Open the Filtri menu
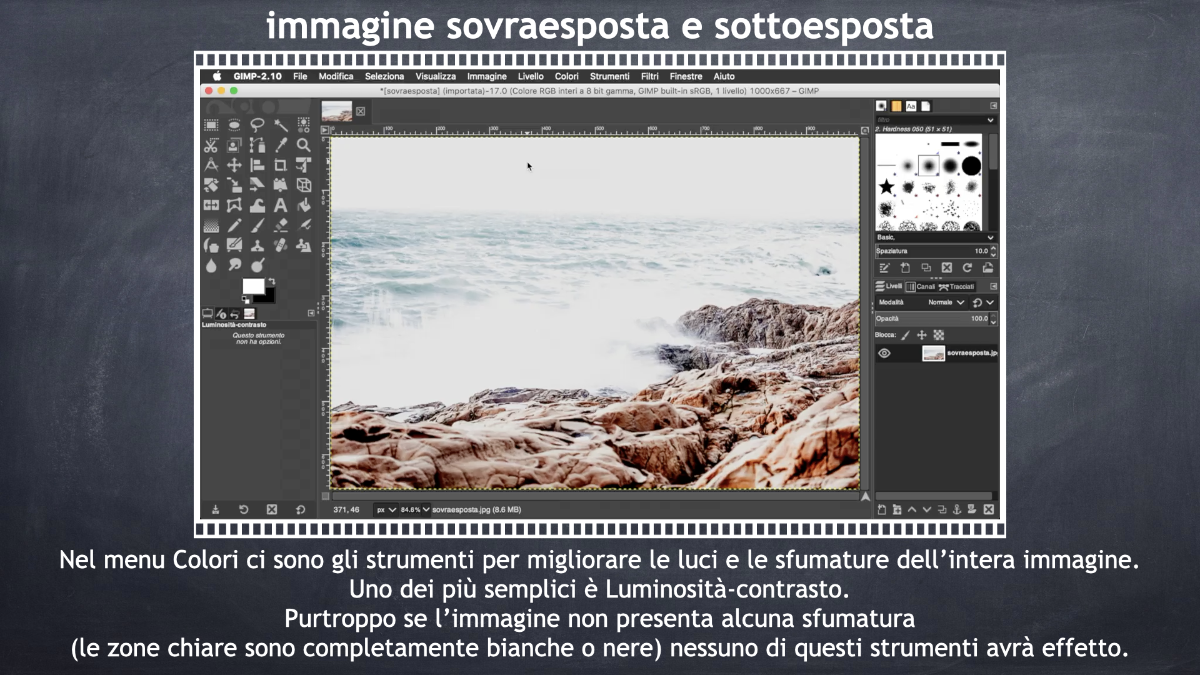 (x=650, y=76)
